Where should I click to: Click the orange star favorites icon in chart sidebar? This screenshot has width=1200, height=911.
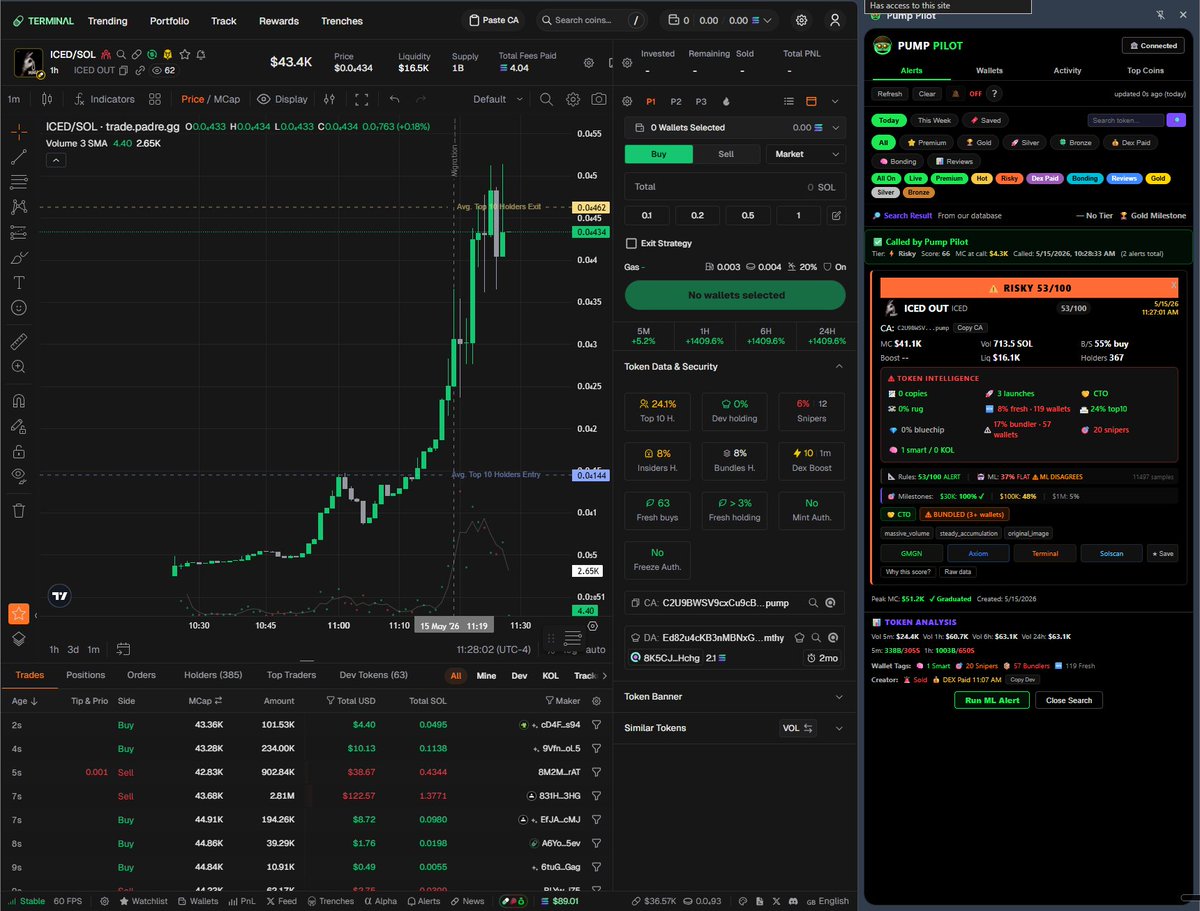(x=18, y=613)
